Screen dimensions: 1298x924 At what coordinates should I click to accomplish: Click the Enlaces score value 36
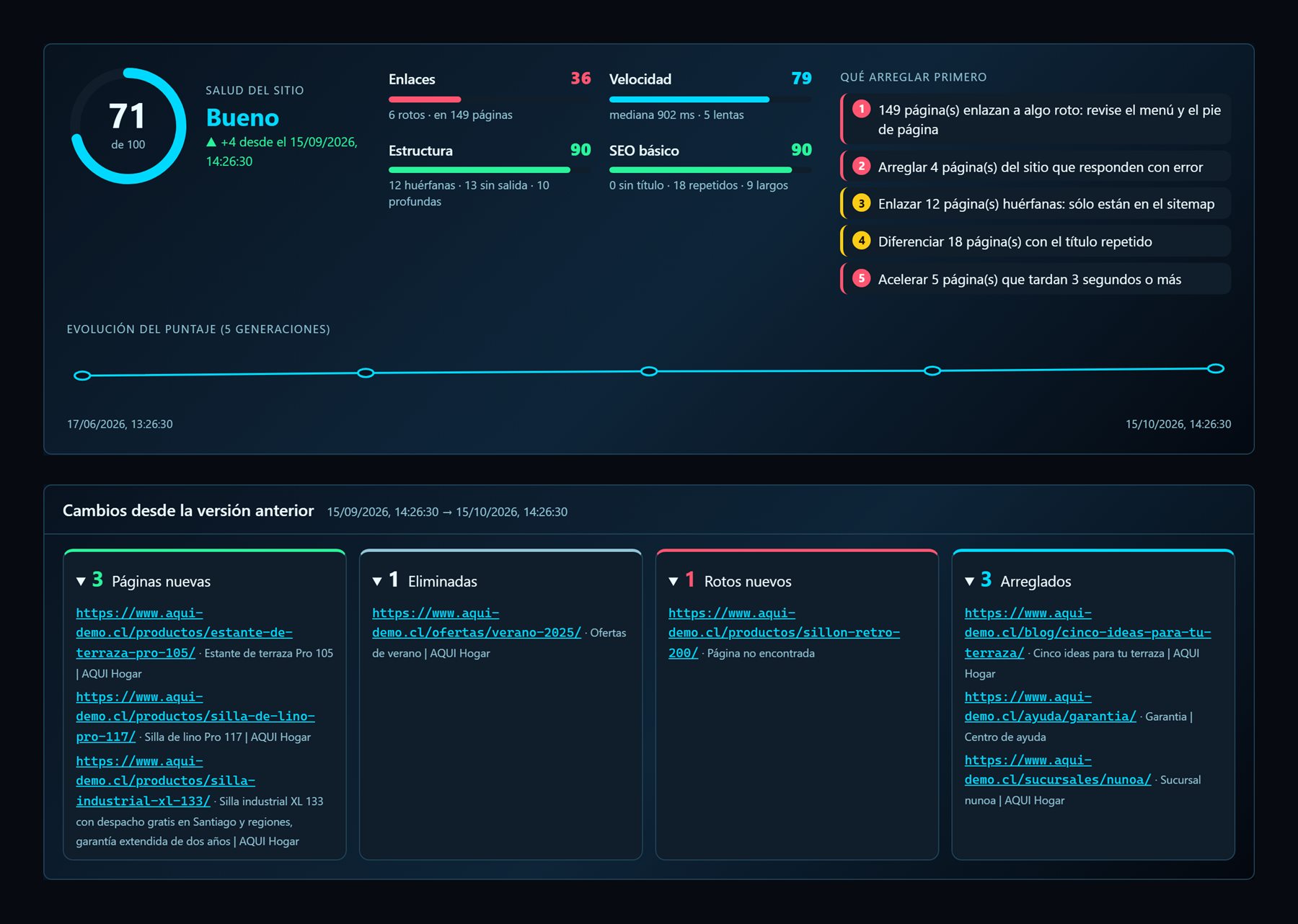tap(580, 79)
